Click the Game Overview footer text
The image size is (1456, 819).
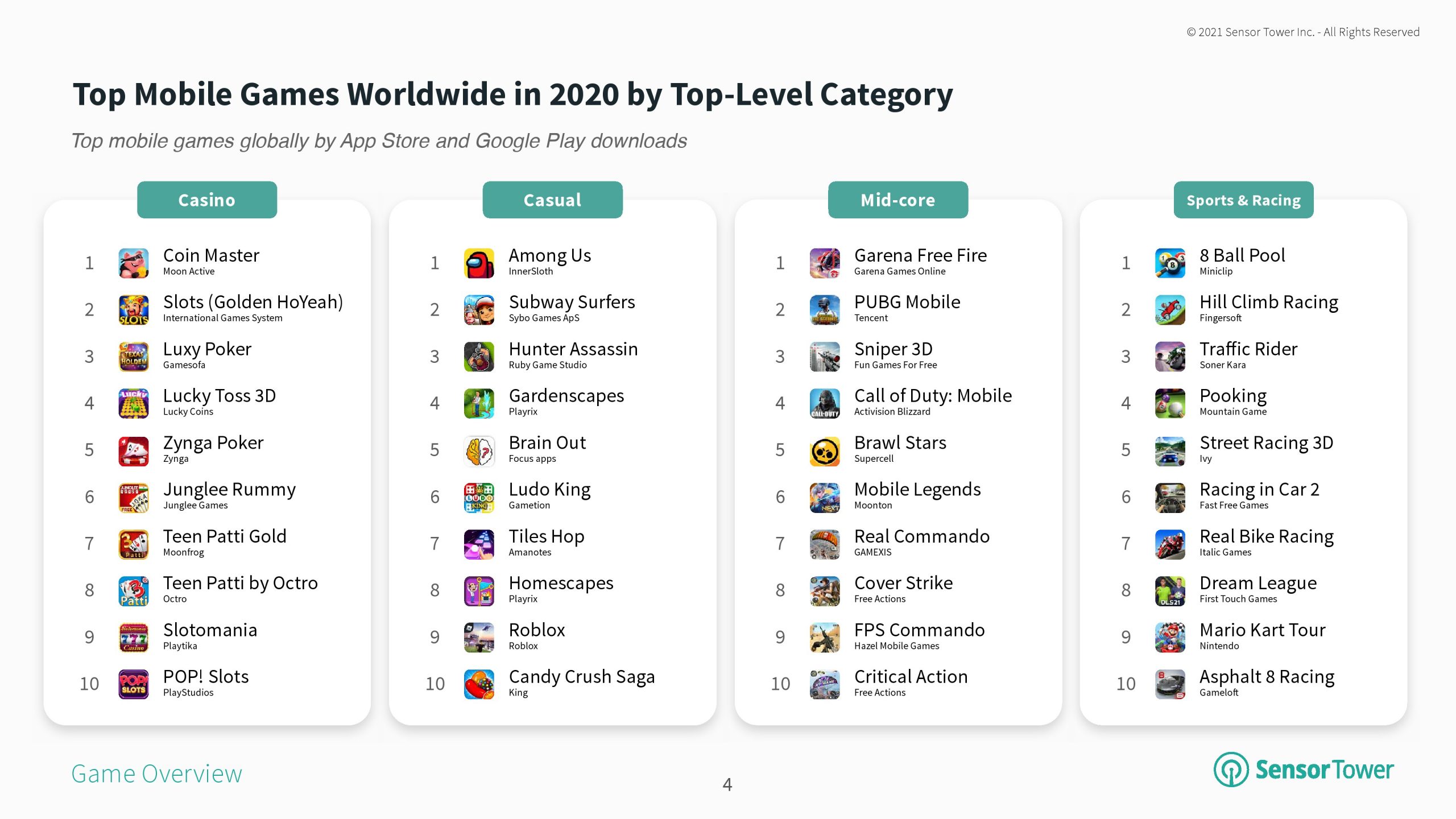[157, 774]
